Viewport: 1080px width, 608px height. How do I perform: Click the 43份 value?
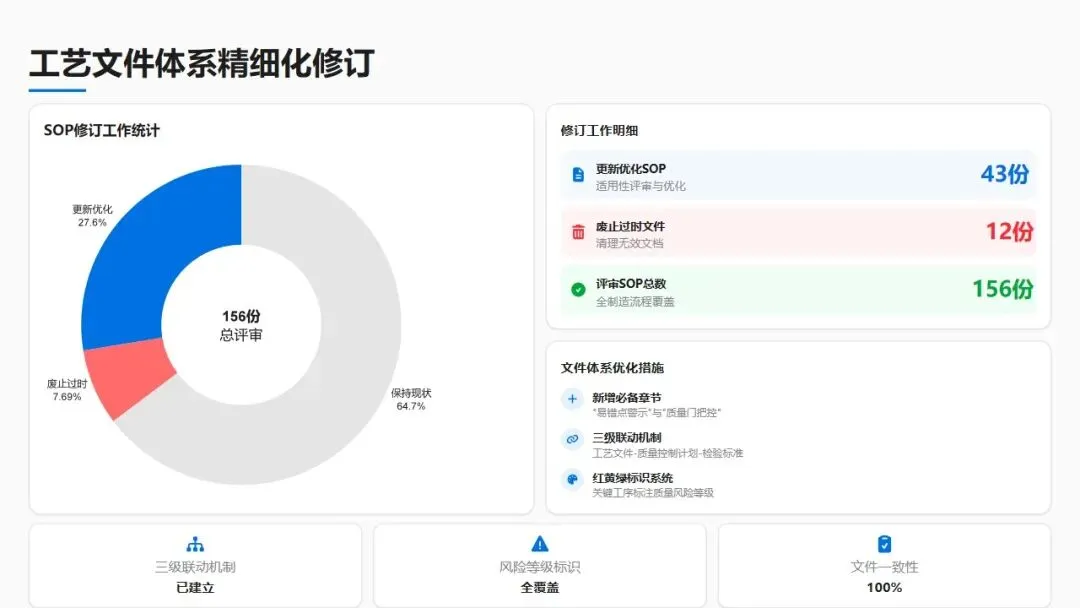1005,174
